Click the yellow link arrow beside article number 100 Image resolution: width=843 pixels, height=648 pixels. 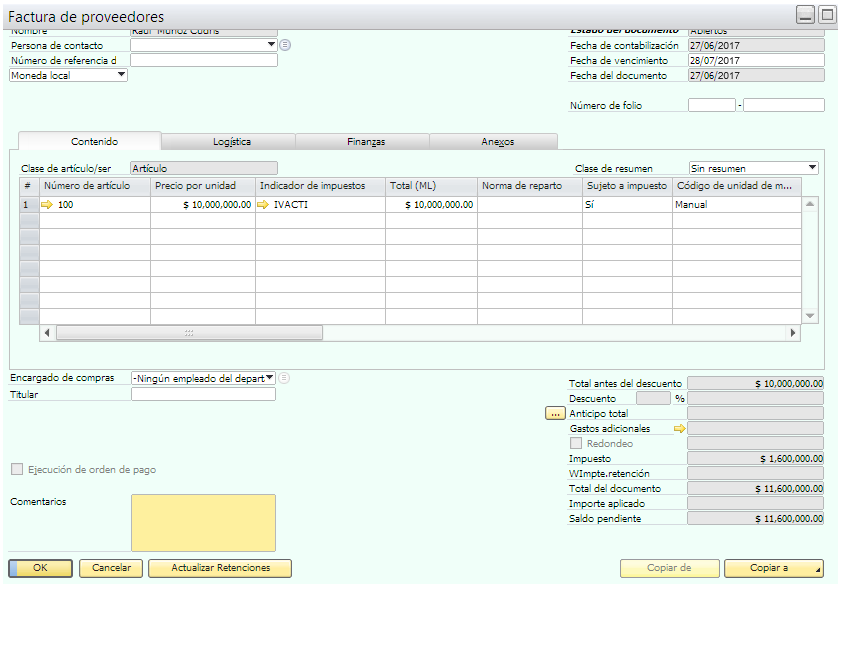click(x=46, y=205)
